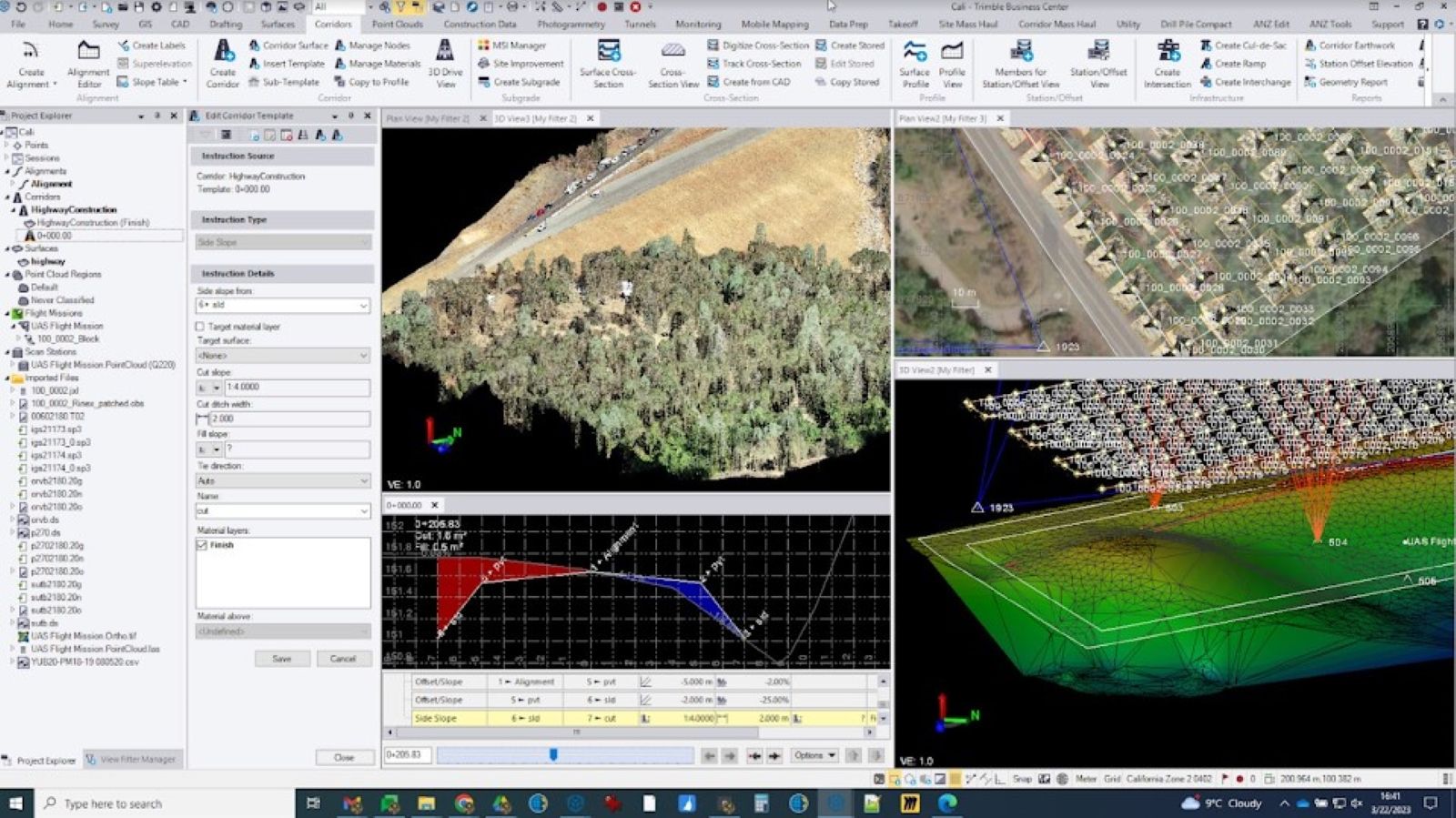Open the Surface Cross-Section tool
This screenshot has height=818, width=1456.
608,64
